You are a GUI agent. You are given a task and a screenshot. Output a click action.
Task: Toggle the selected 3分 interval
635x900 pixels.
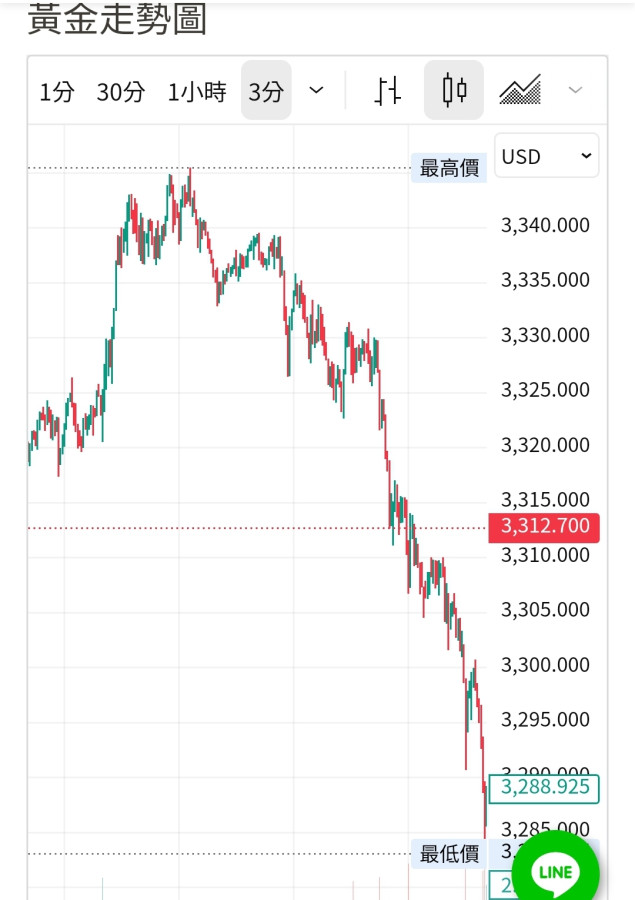click(266, 92)
